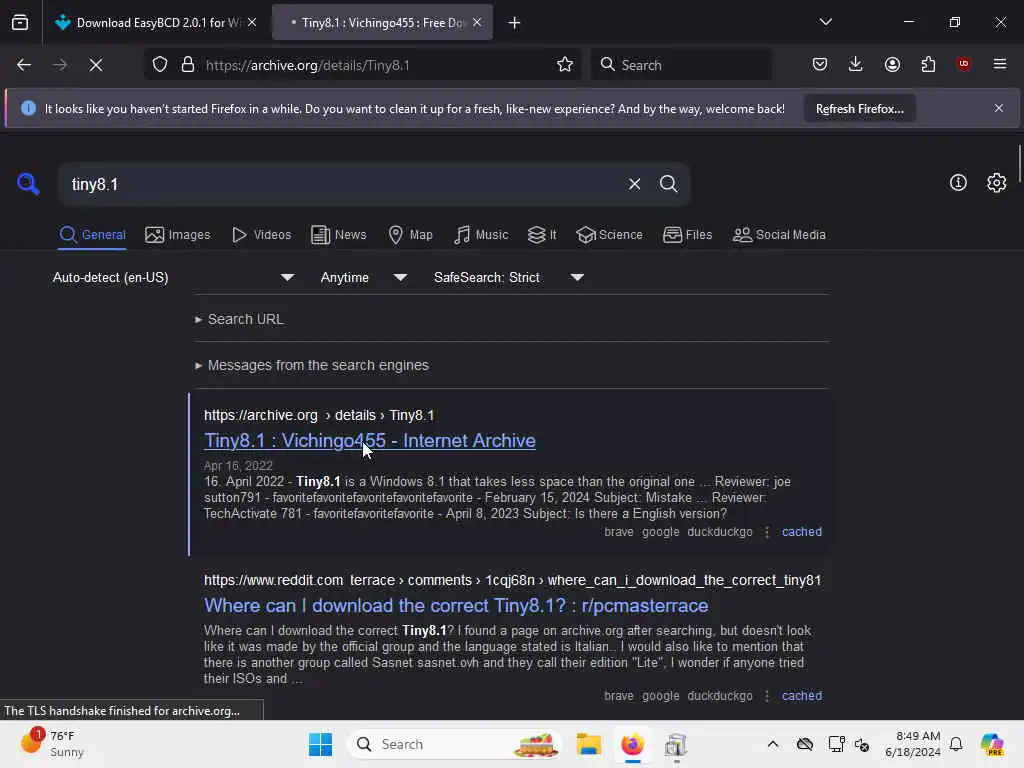The height and width of the screenshot is (768, 1024).
Task: Open the Downloads panel
Action: [x=856, y=64]
